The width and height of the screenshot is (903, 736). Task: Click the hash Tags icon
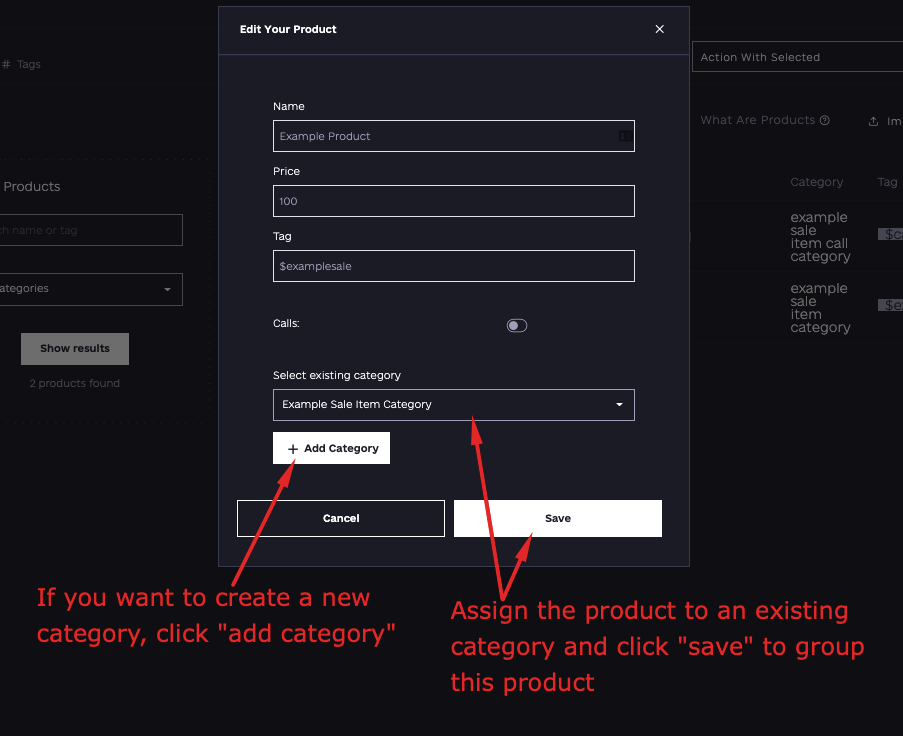click(6, 65)
